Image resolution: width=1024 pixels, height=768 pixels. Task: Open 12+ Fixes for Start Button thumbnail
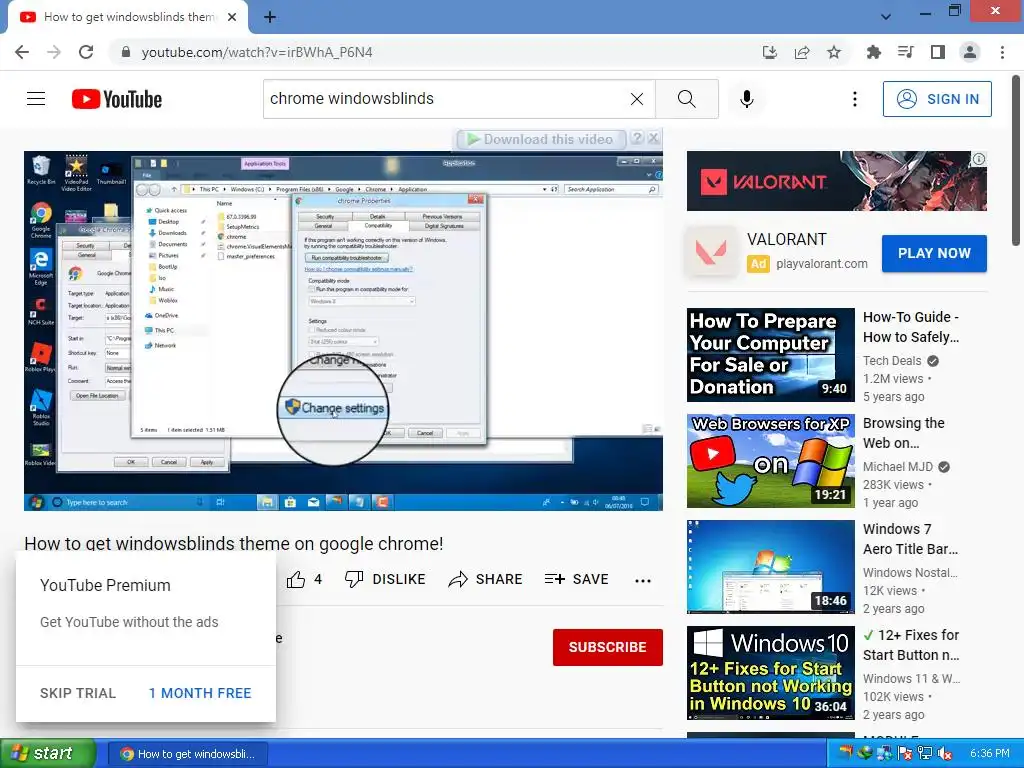(771, 673)
